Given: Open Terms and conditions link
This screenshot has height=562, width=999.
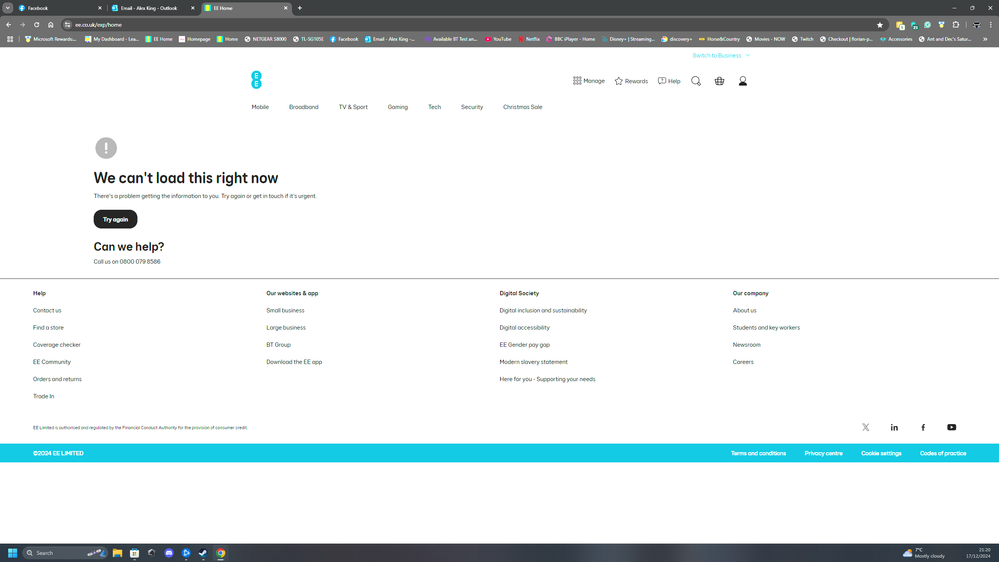Looking at the screenshot, I should pos(758,454).
